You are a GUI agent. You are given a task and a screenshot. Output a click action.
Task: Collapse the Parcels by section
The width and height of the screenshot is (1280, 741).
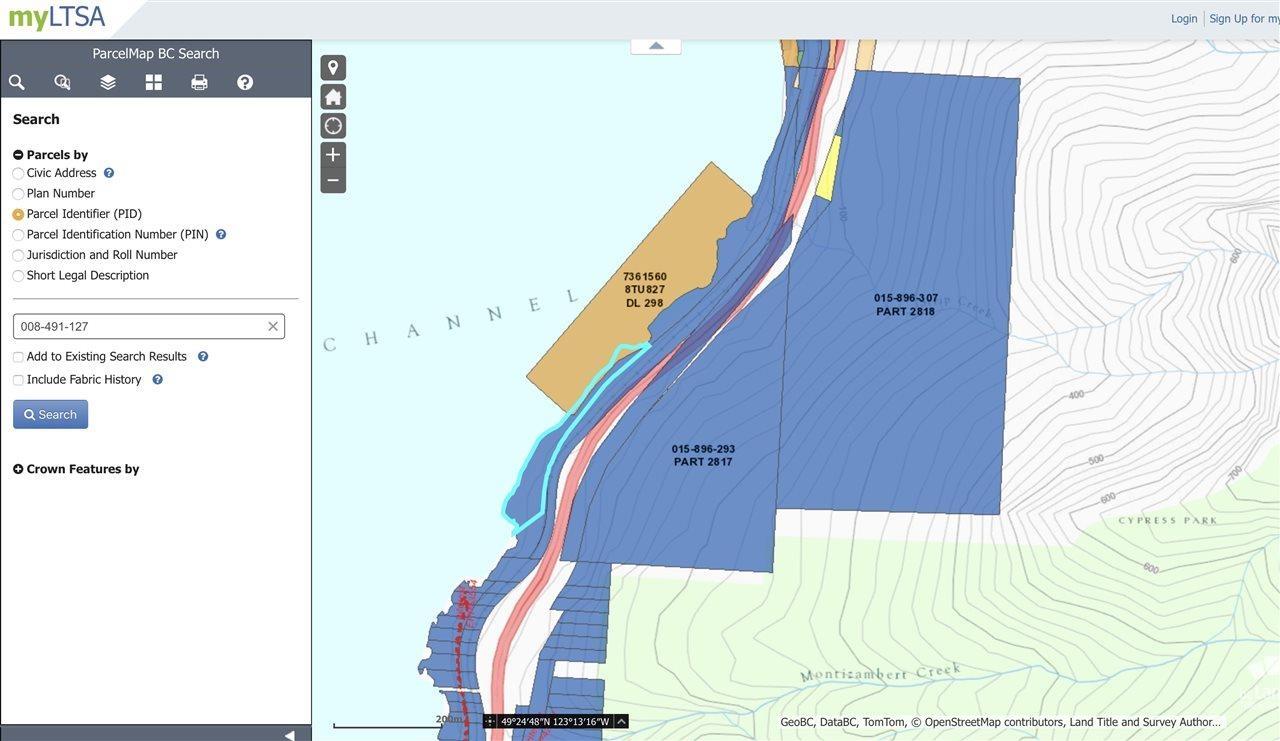[x=18, y=155]
